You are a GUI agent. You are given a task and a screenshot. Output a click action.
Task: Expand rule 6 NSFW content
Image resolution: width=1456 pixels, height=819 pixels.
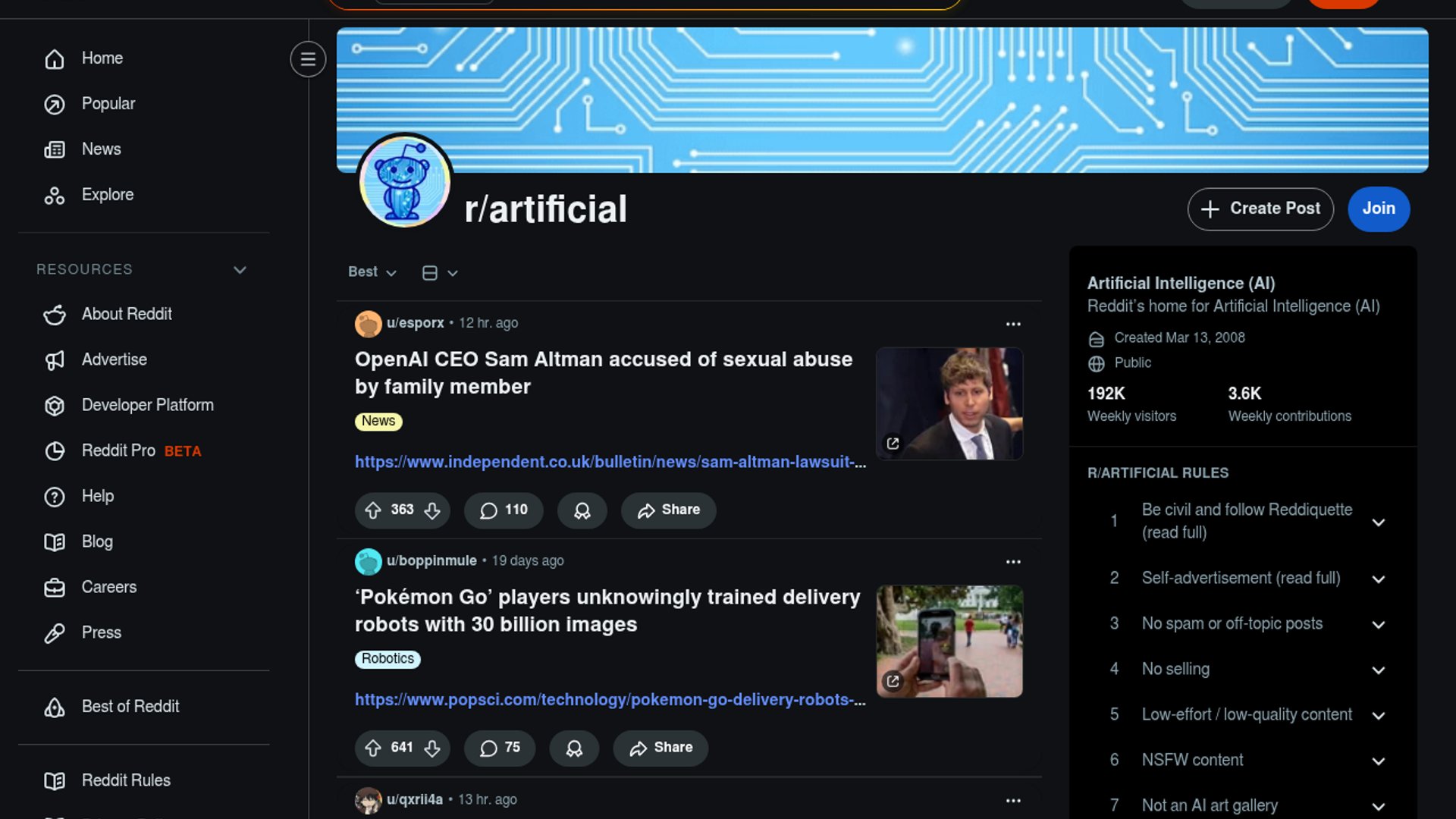[x=1378, y=761]
